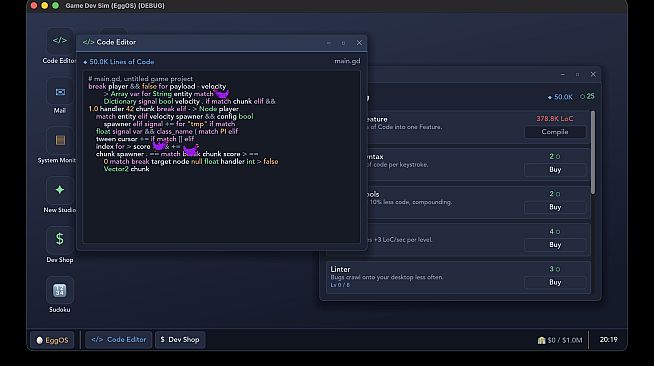This screenshot has width=654, height=366.
Task: Open the New Studio desktop icon
Action: pyautogui.click(x=60, y=190)
